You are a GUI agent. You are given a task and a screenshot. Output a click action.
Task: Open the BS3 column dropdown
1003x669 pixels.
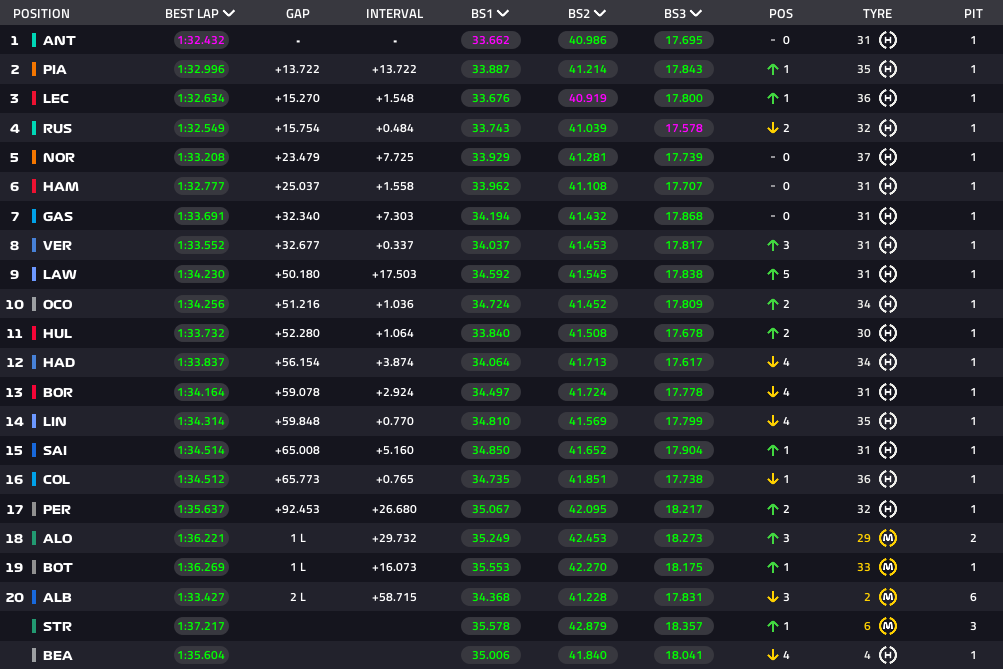pos(695,14)
